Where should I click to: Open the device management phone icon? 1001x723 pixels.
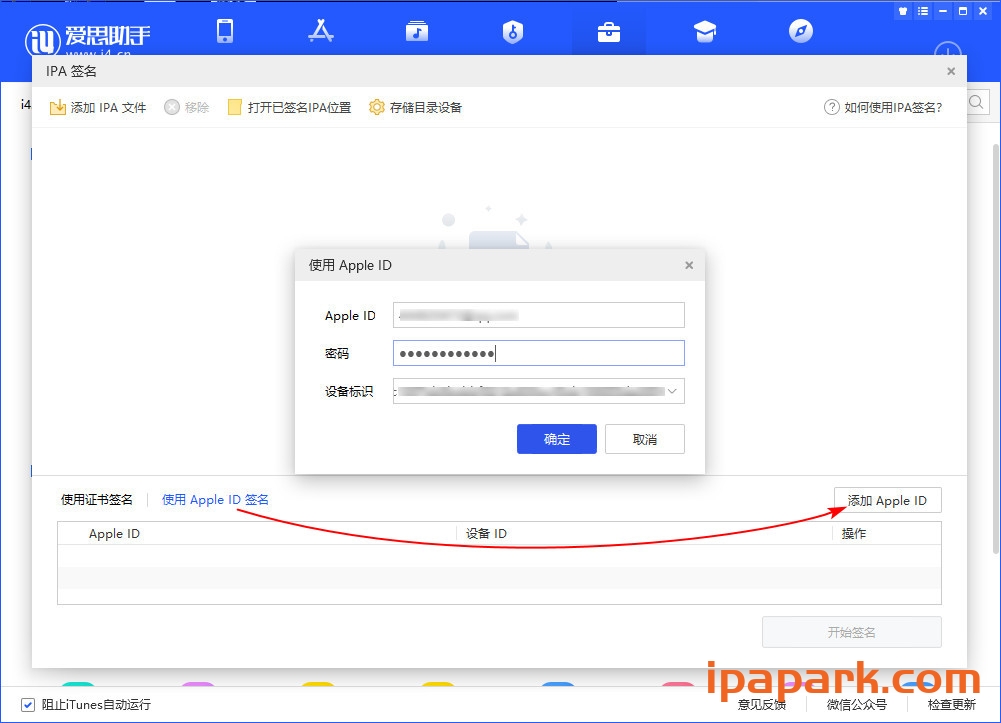tap(224, 31)
